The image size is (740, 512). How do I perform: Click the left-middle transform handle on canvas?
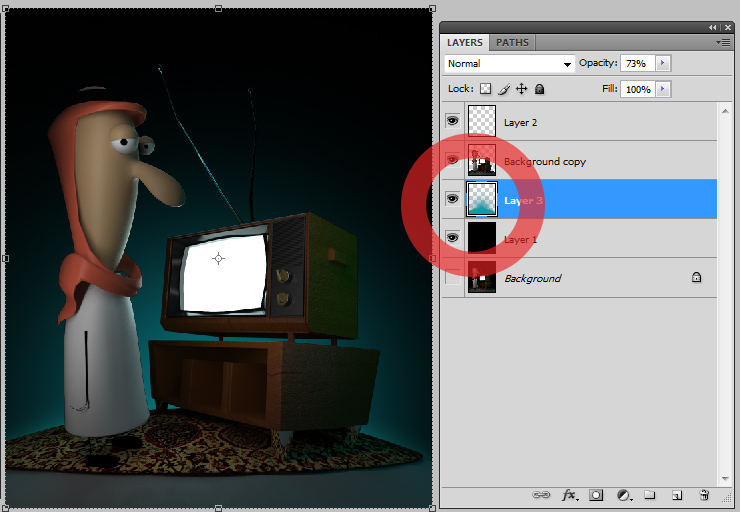[x=6, y=259]
